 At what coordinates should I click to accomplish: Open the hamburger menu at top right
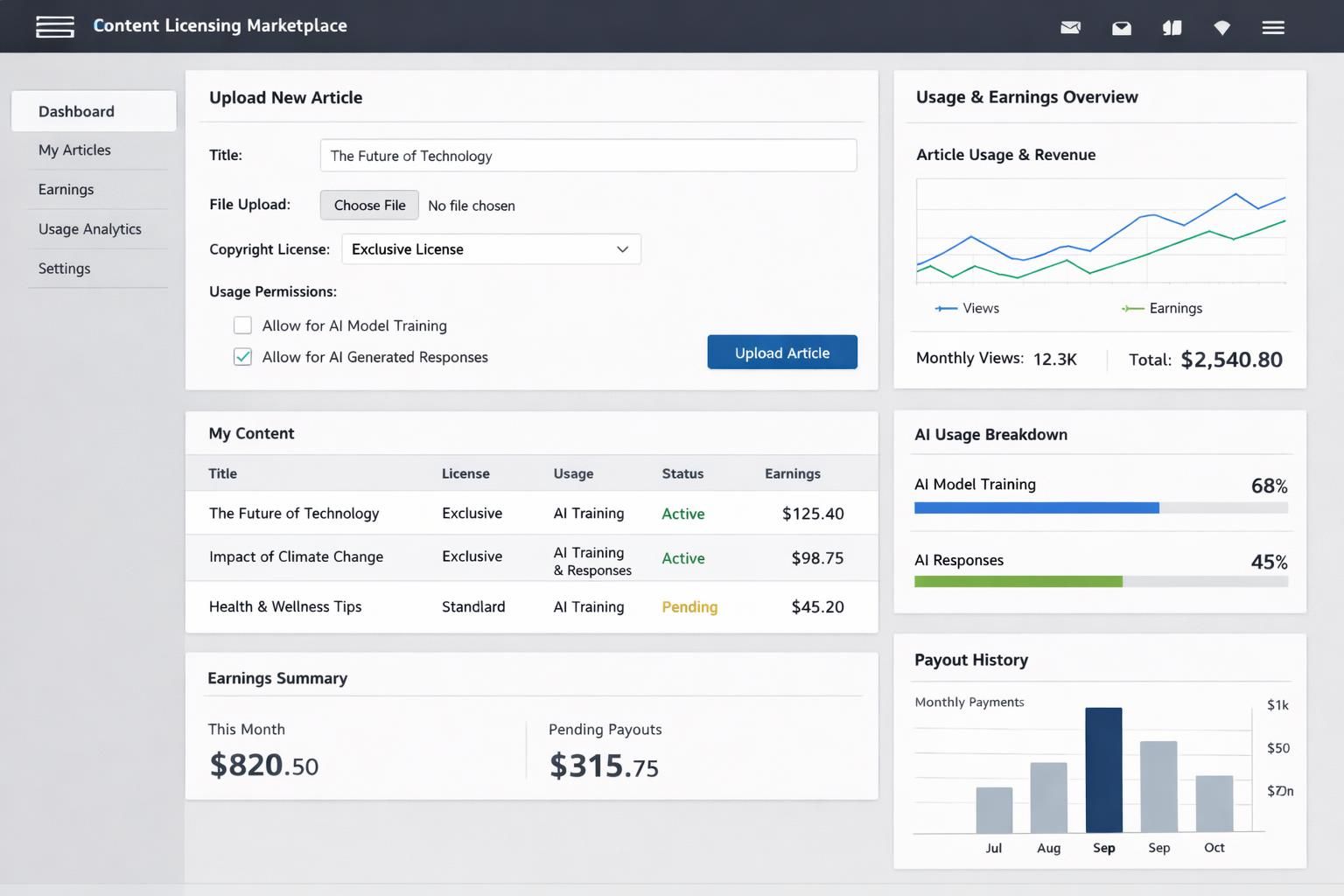pyautogui.click(x=1273, y=28)
